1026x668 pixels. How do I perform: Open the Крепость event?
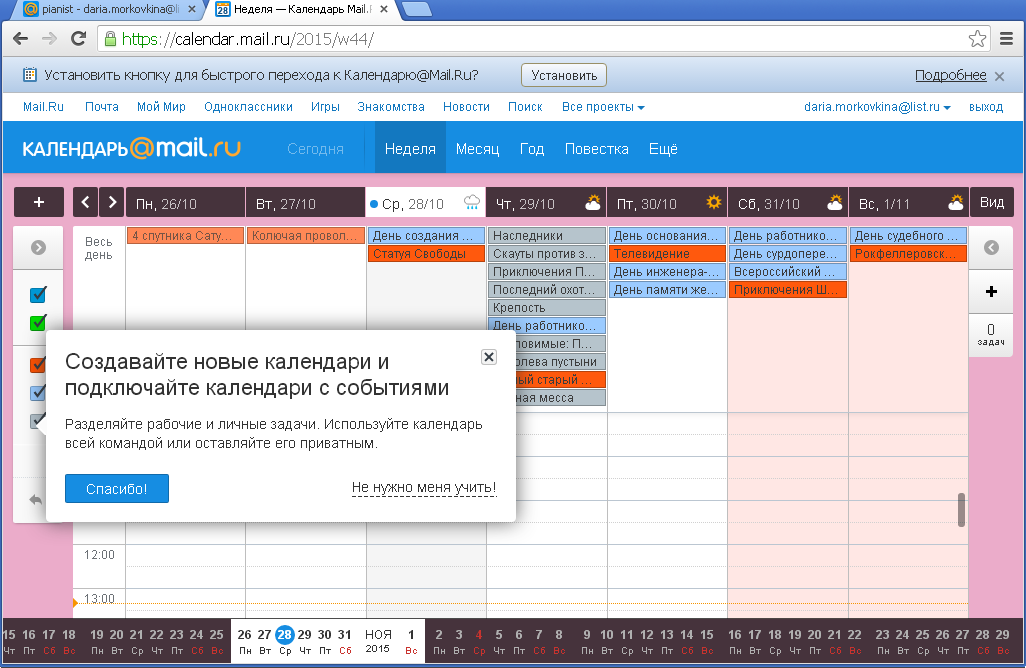[x=547, y=308]
